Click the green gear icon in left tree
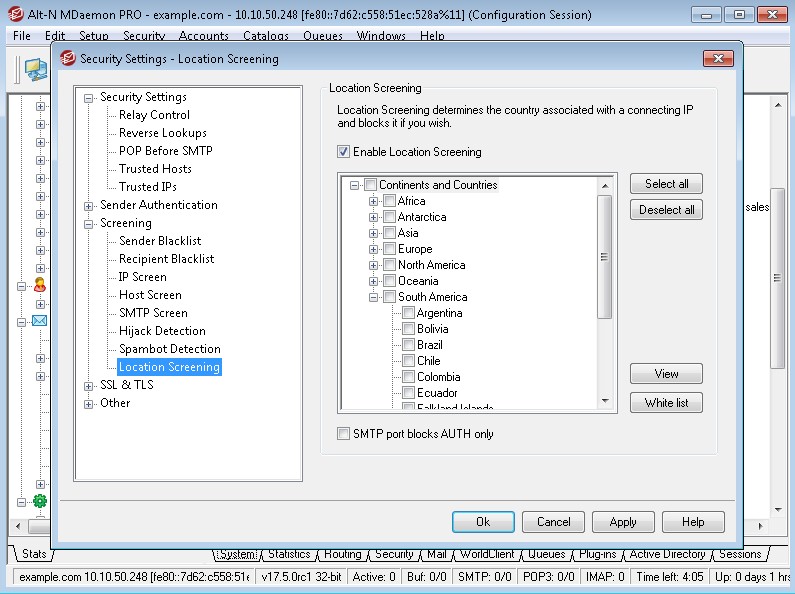This screenshot has width=795, height=594. coord(40,501)
